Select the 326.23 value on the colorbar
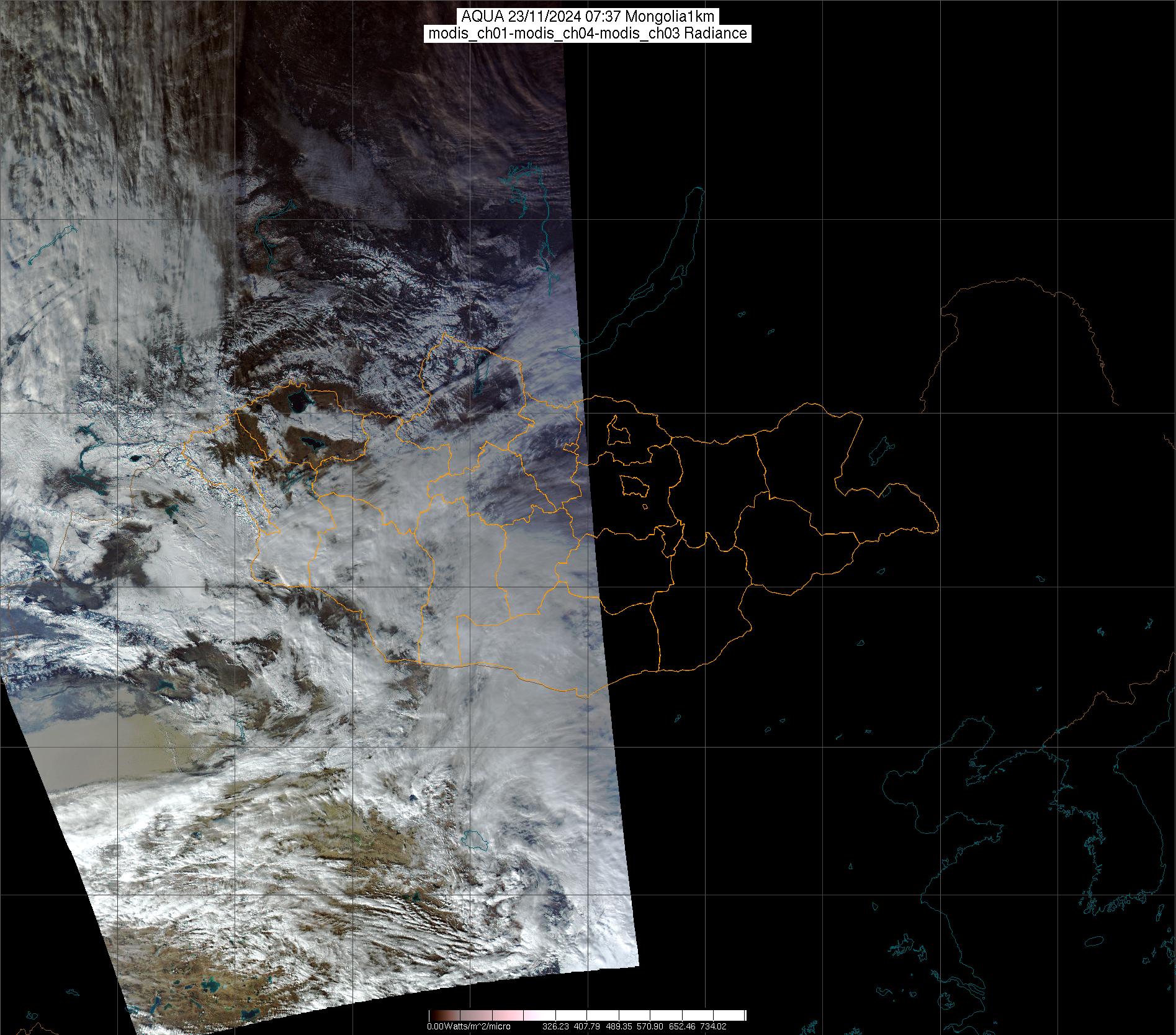The height and width of the screenshot is (1035, 1176). point(555,1026)
